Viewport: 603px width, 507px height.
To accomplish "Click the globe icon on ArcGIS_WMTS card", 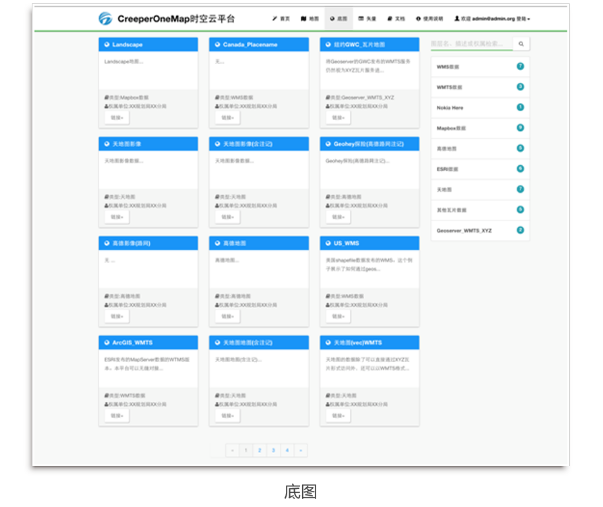I will point(106,342).
